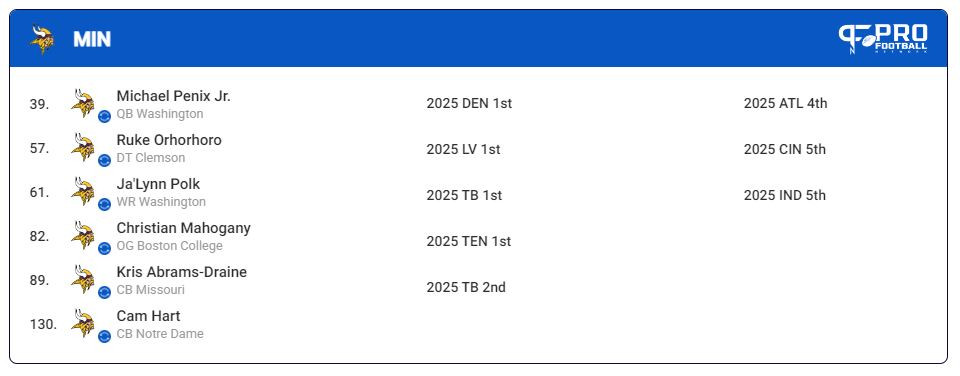Open the Michael Penix Jr. player name
The image size is (960, 376).
pyautogui.click(x=173, y=96)
